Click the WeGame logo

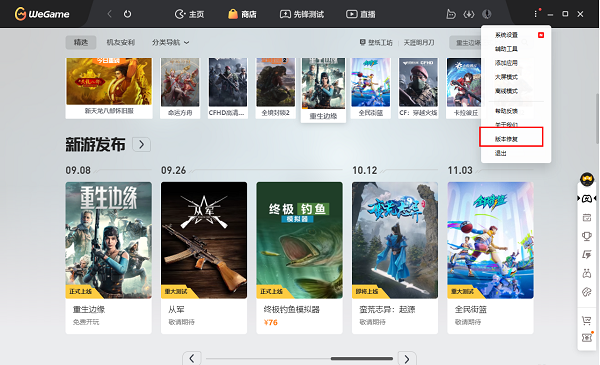point(42,14)
